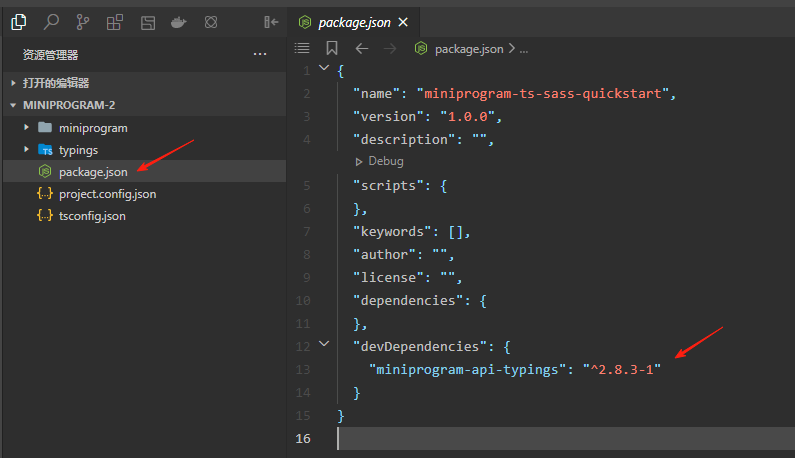Open the explorer panel more actions ellipsis
Screen dimensions: 795x458
click(x=260, y=54)
